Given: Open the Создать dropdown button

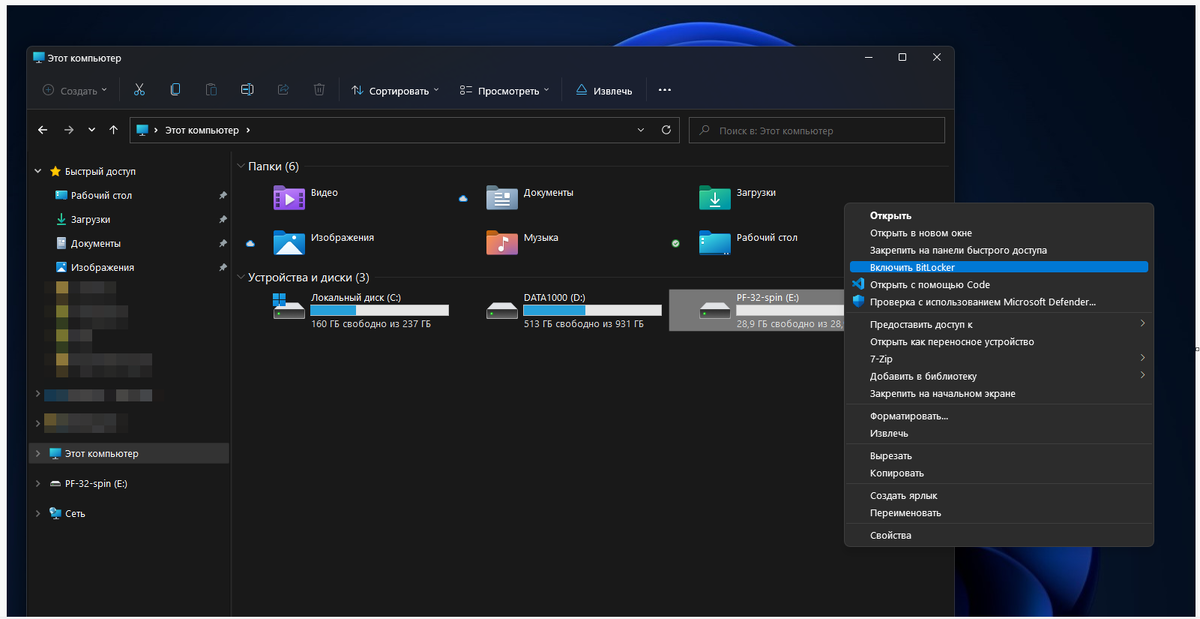Looking at the screenshot, I should pos(76,90).
